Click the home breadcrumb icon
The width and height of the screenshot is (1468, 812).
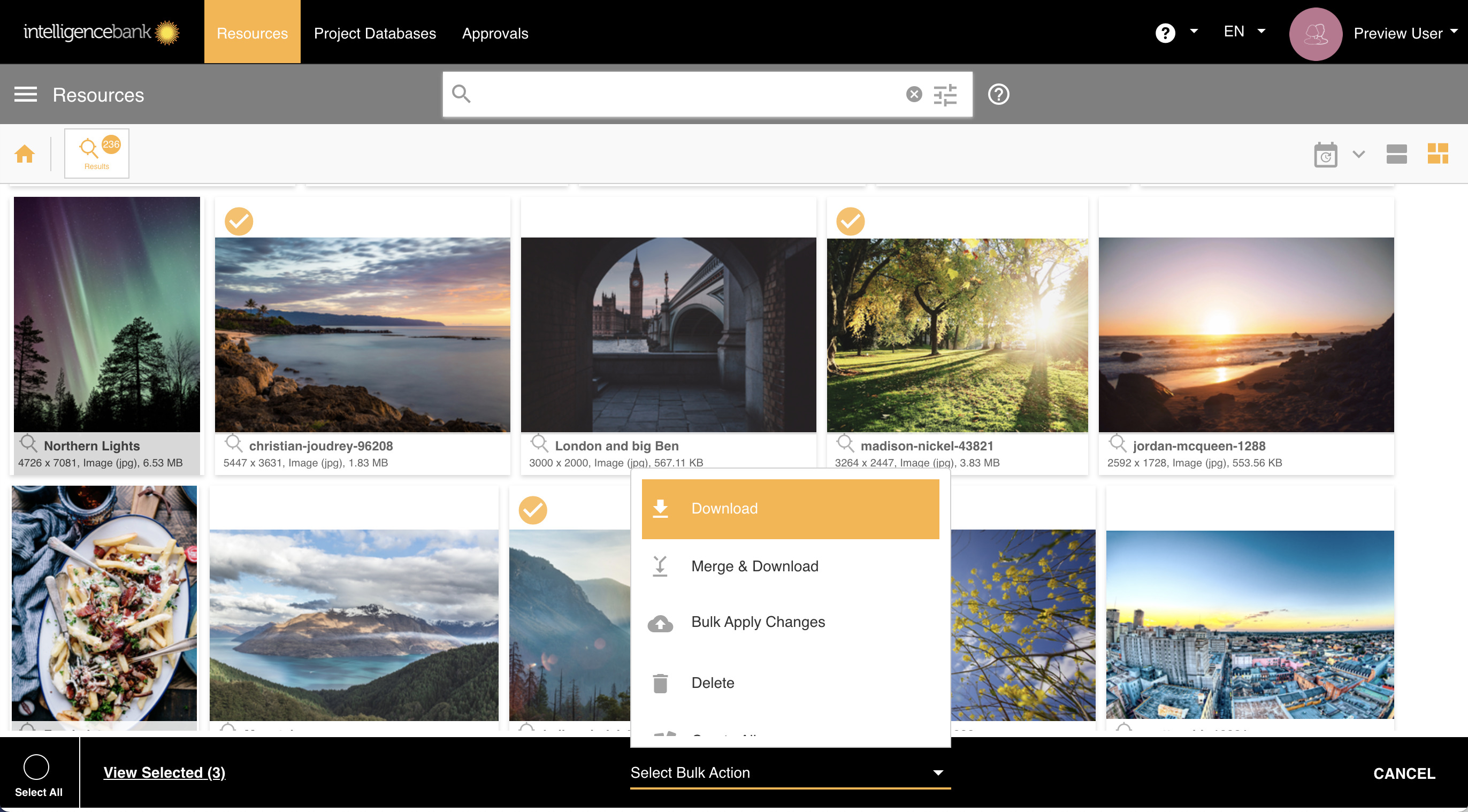click(x=25, y=154)
